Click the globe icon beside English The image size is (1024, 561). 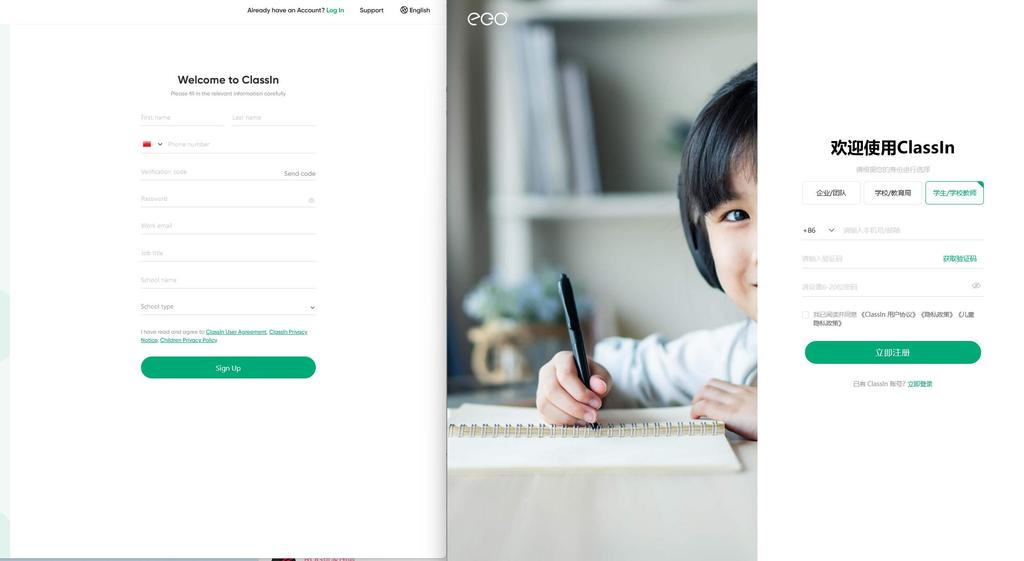pos(404,10)
